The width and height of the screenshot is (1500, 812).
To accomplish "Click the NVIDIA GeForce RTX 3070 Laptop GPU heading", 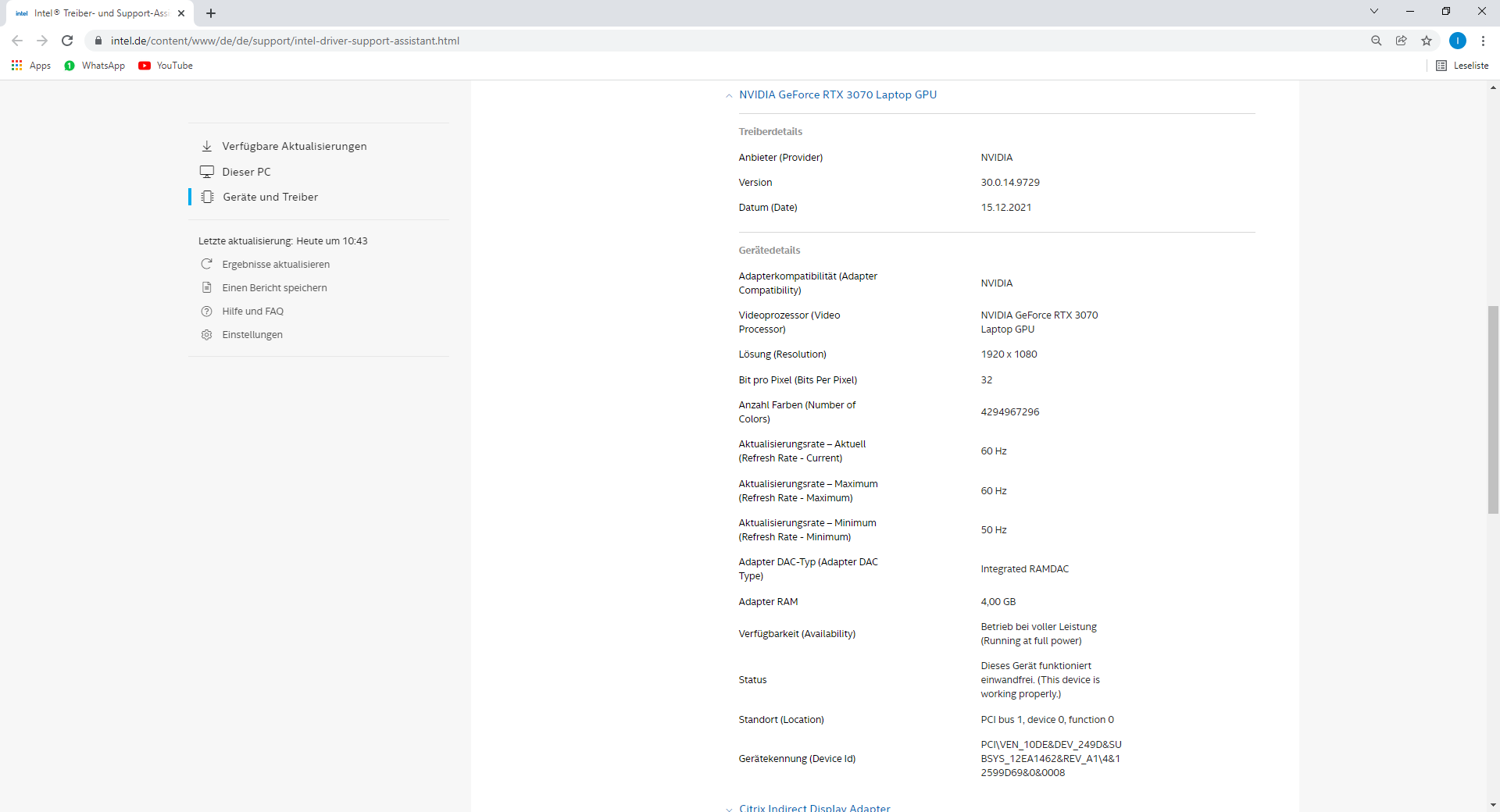I will click(x=837, y=94).
